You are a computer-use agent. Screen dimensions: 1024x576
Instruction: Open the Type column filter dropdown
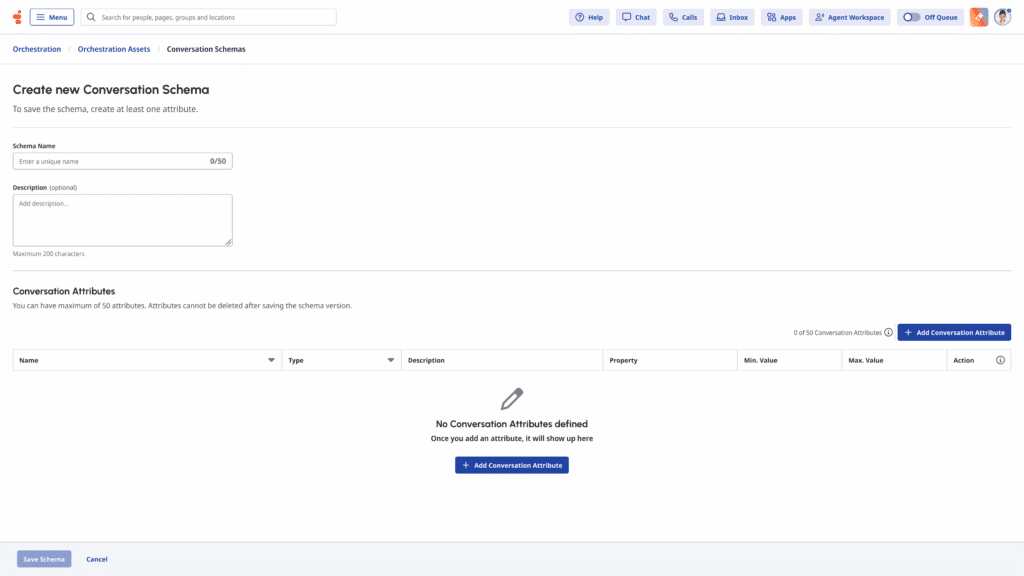pyautogui.click(x=390, y=359)
